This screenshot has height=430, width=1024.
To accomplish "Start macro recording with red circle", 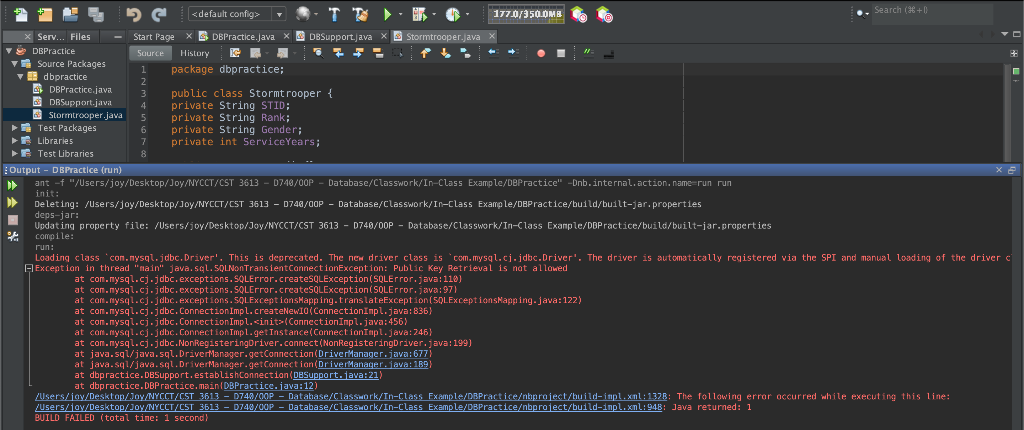I will (541, 53).
